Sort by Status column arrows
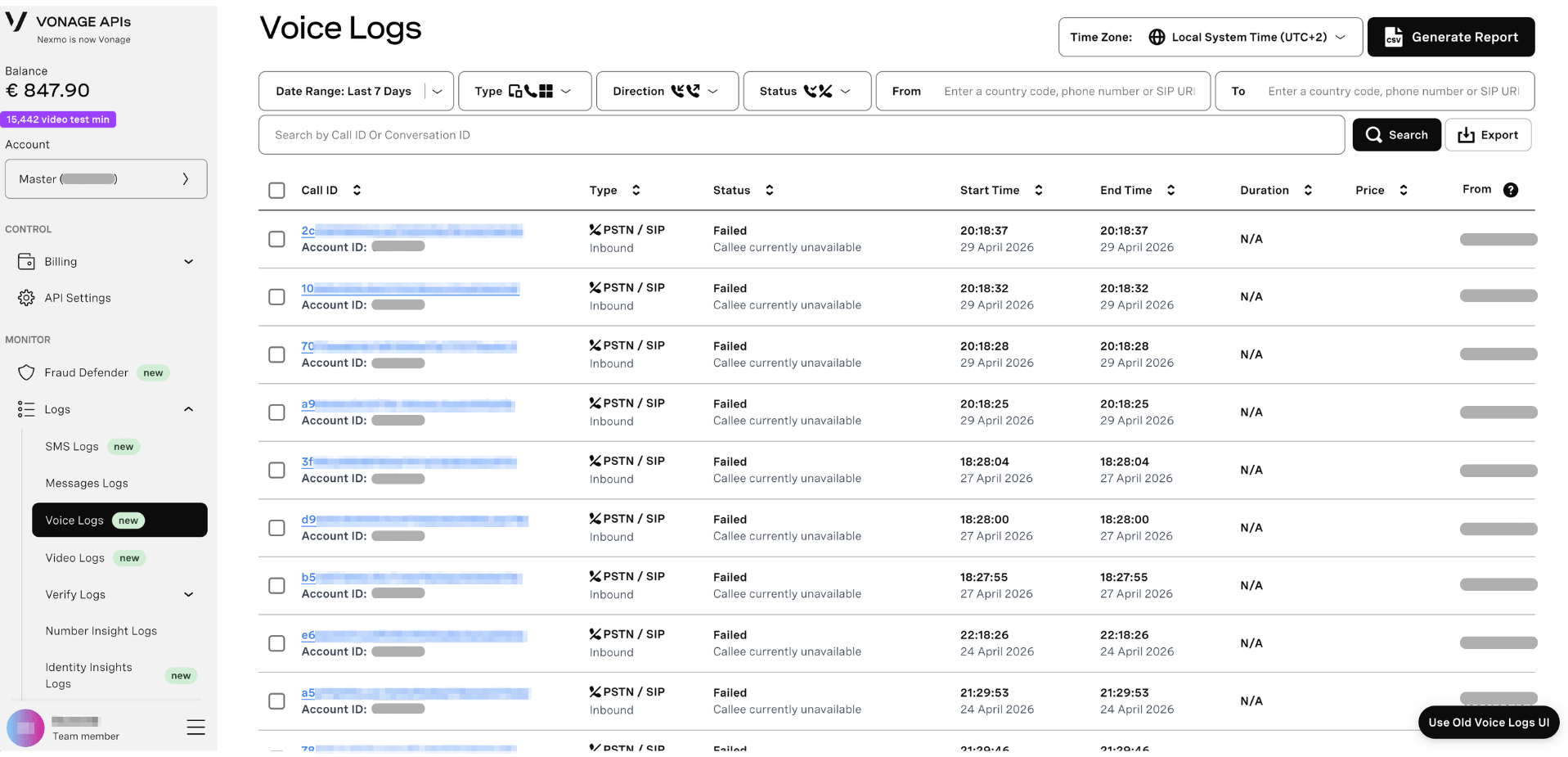Image resolution: width=1568 pixels, height=757 pixels. click(769, 190)
